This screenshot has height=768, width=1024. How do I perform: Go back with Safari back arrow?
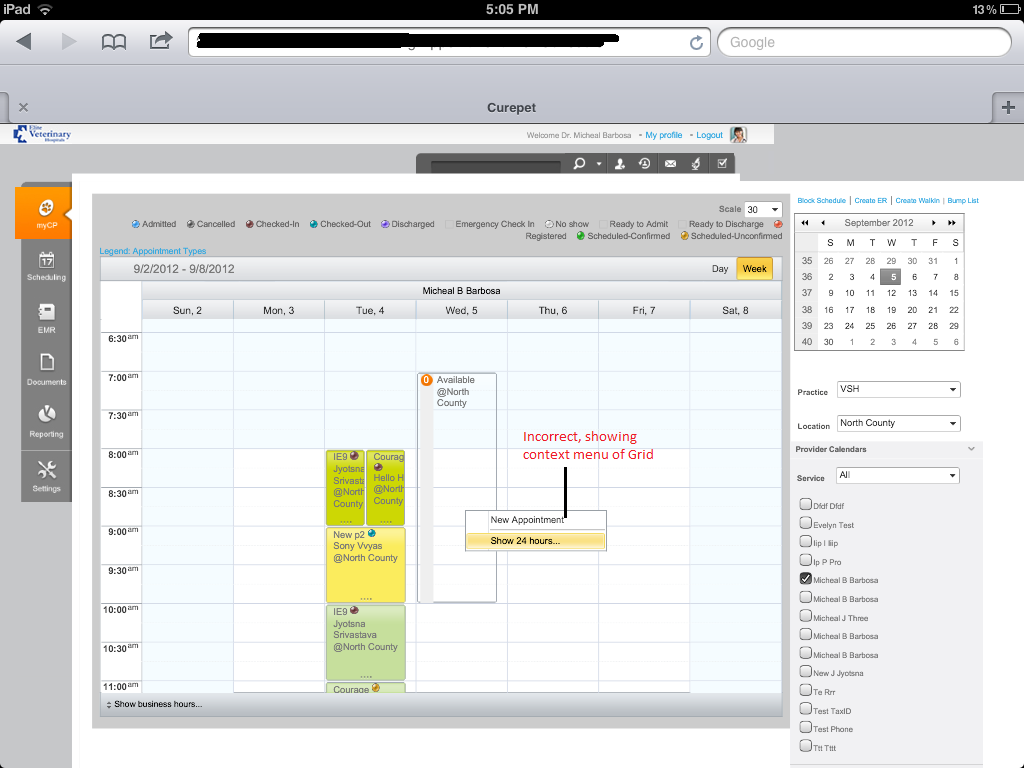coord(24,42)
